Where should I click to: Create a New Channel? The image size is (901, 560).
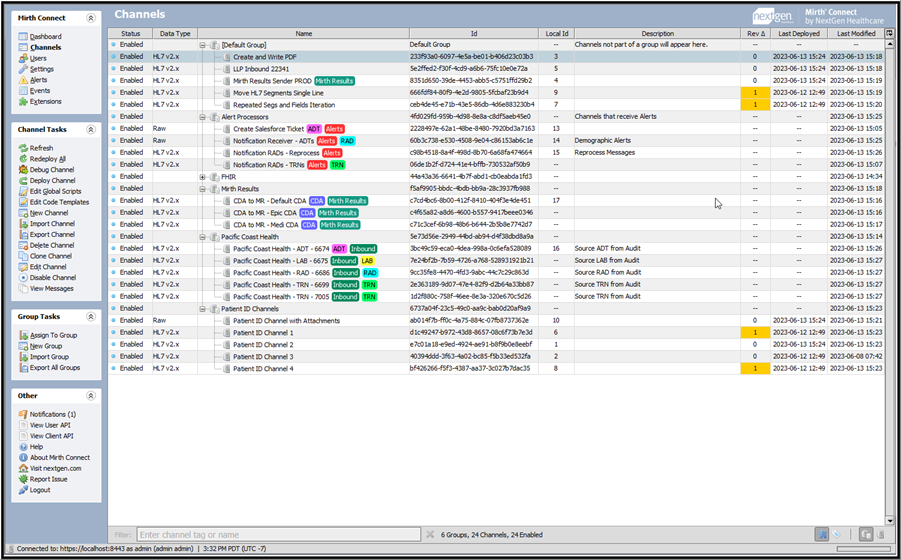[x=49, y=213]
